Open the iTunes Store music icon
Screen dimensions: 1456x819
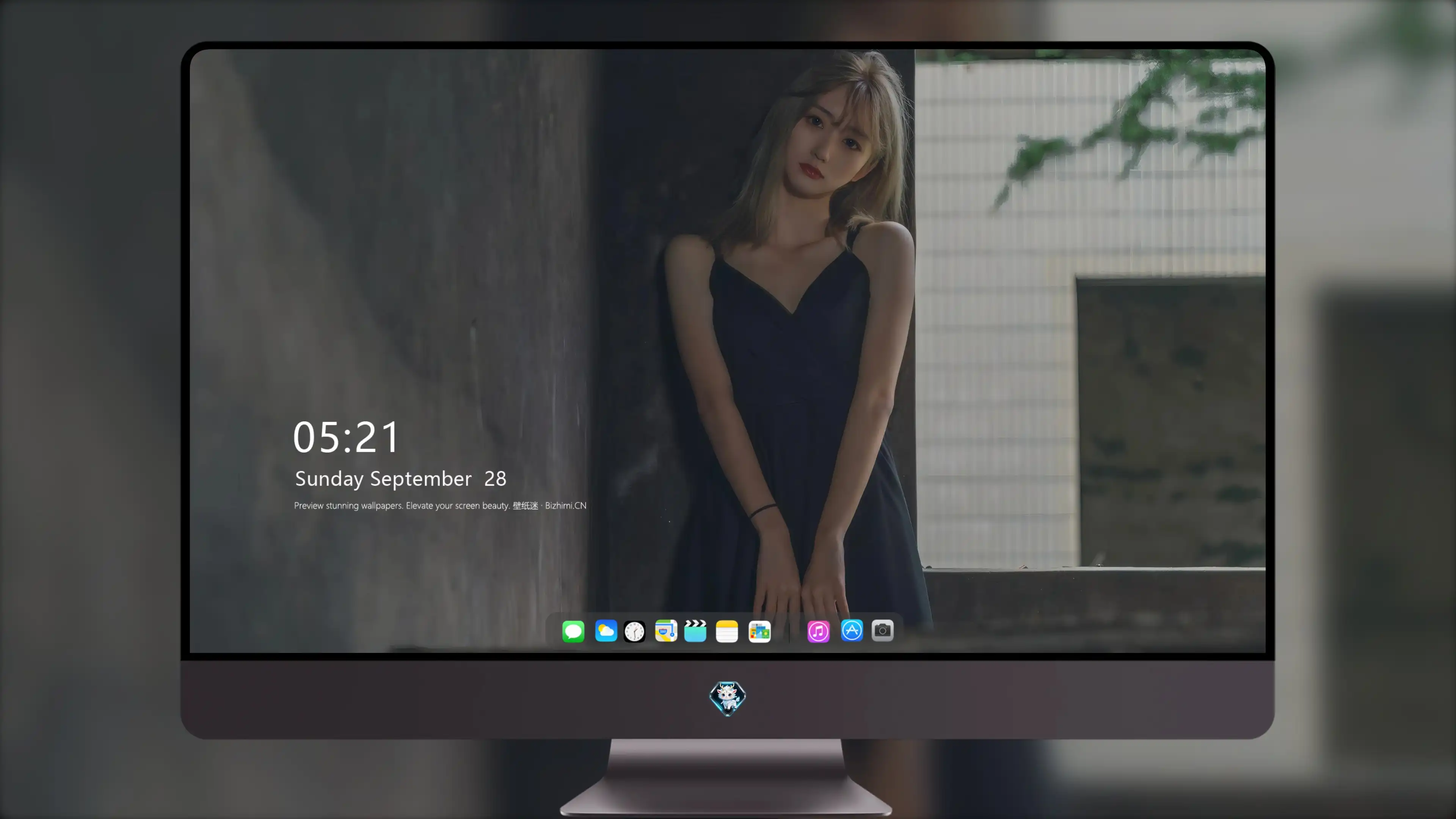click(x=819, y=631)
